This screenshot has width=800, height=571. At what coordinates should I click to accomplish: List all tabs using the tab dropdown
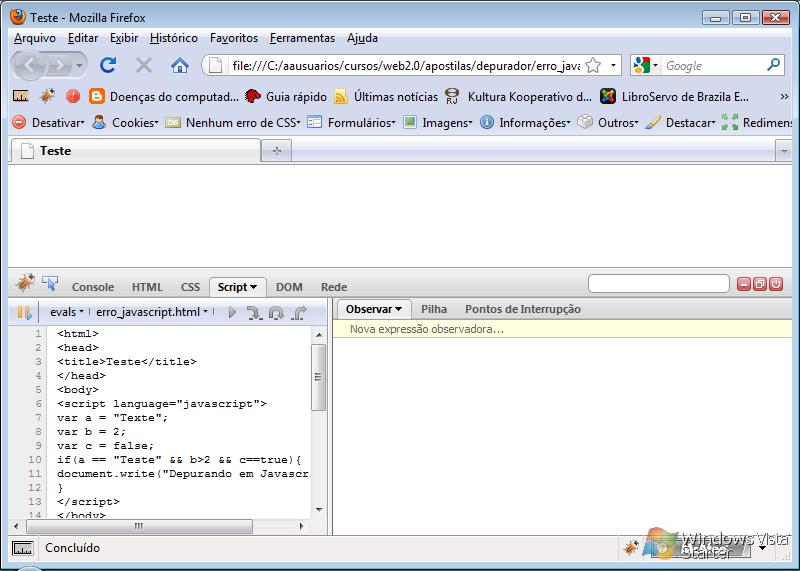click(x=784, y=152)
